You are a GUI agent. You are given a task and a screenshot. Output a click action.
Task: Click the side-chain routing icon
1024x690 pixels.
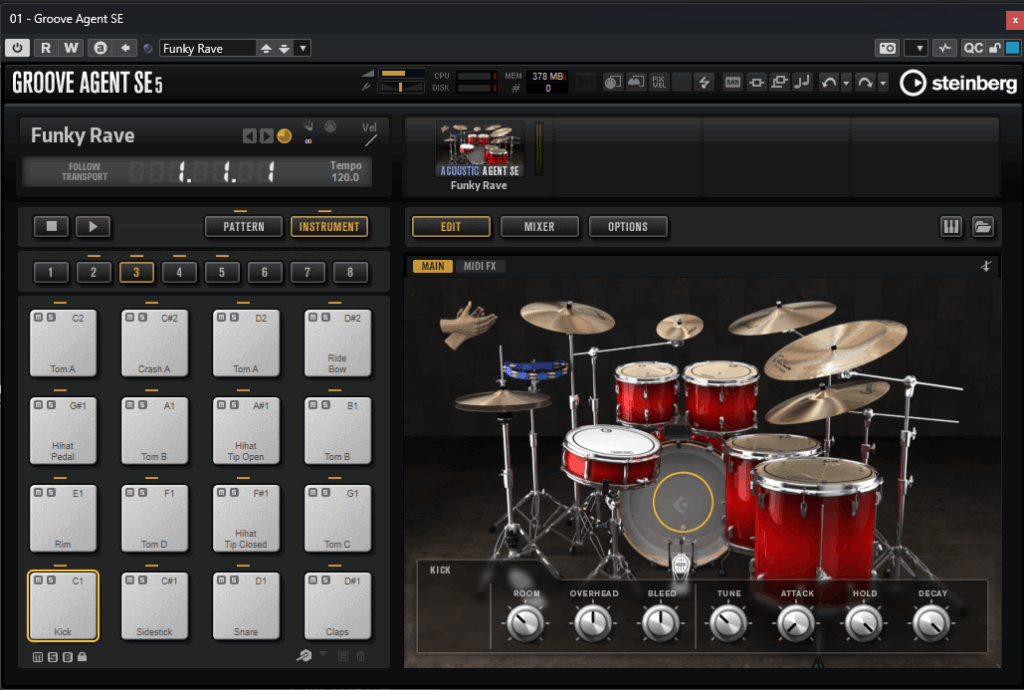point(944,48)
